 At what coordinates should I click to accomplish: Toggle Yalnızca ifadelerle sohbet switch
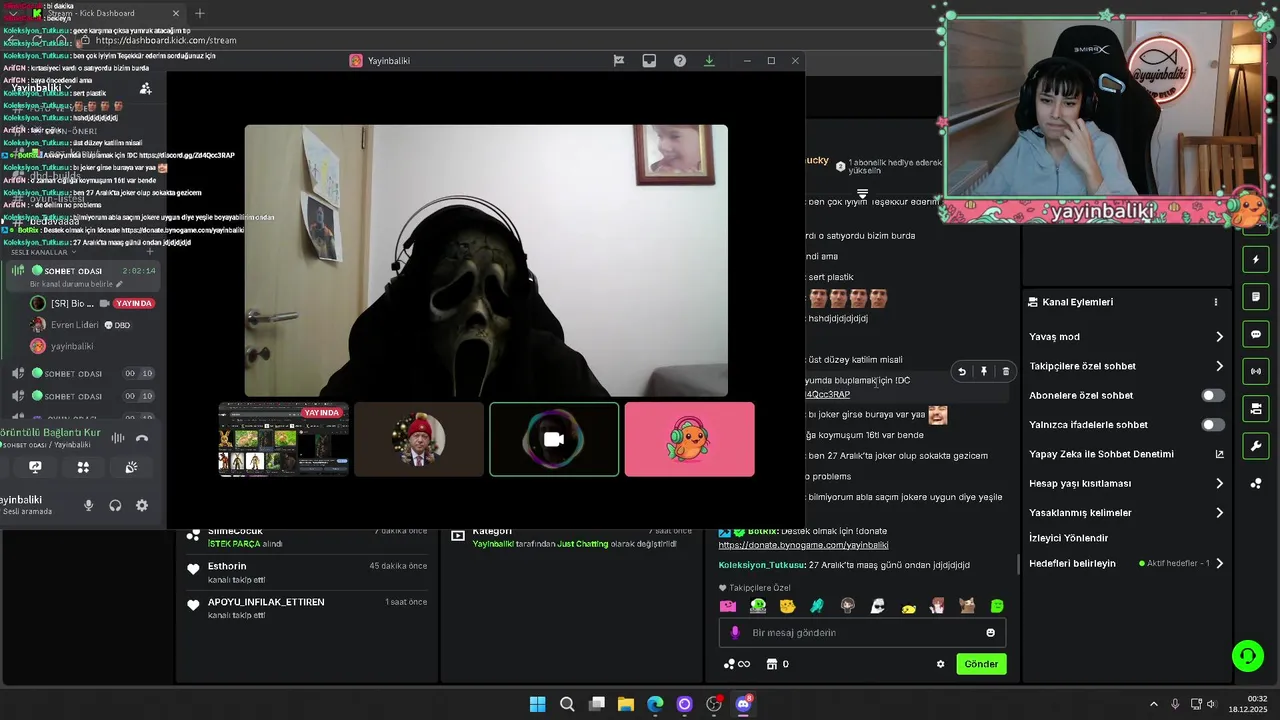[1212, 425]
